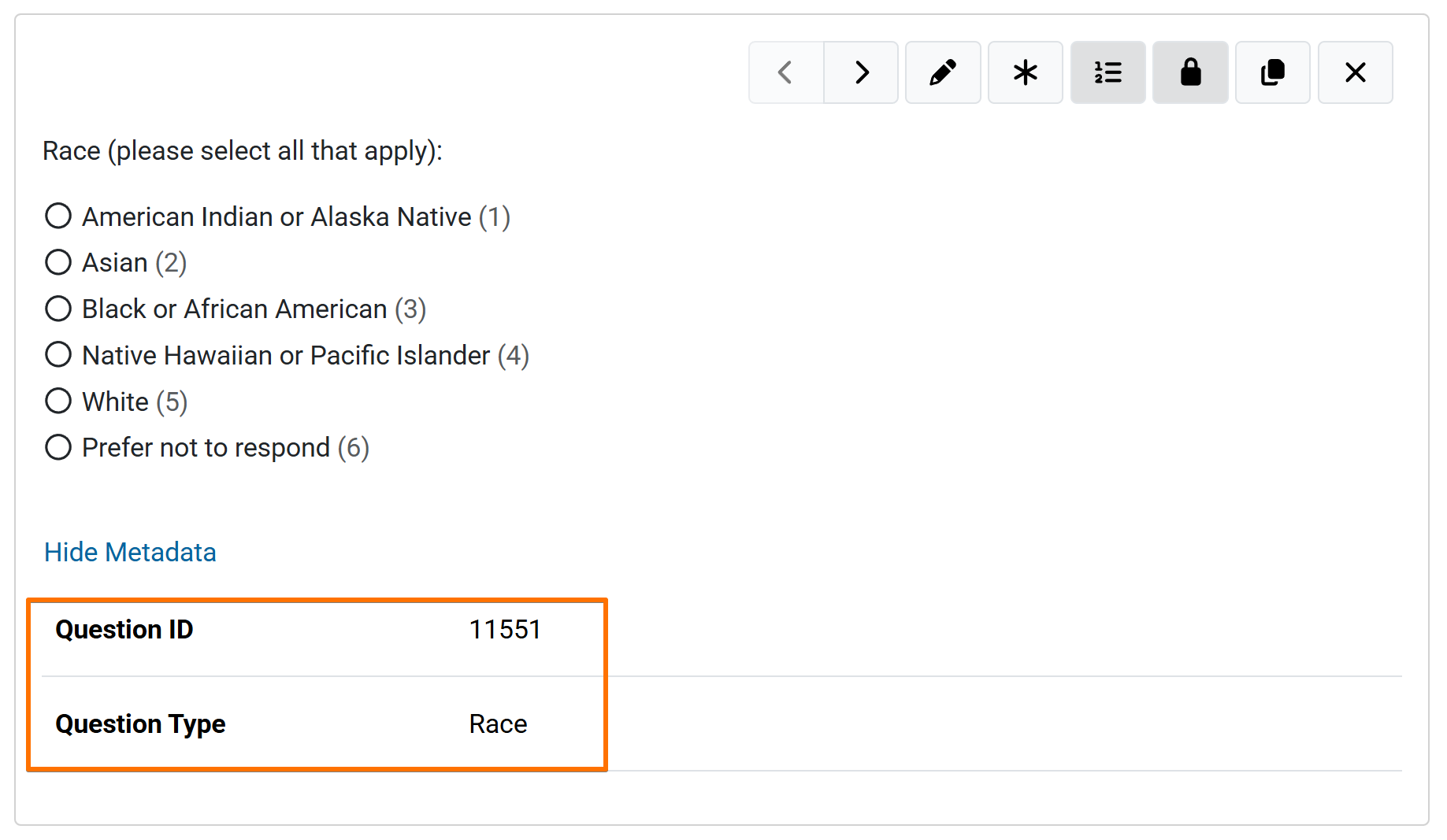
Task: Choose the White radio option
Action: tap(58, 401)
